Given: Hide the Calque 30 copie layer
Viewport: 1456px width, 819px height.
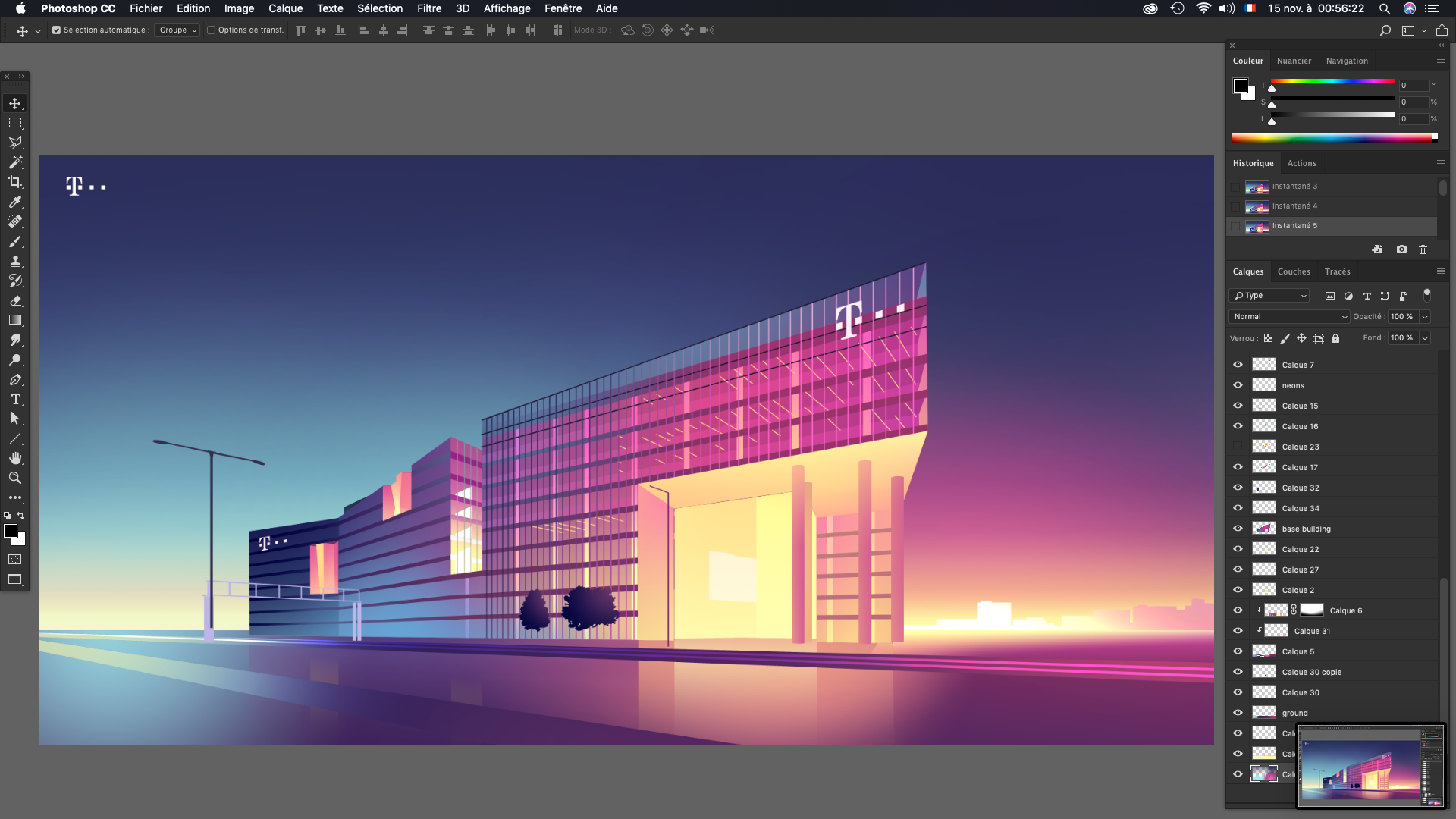Looking at the screenshot, I should [x=1238, y=672].
